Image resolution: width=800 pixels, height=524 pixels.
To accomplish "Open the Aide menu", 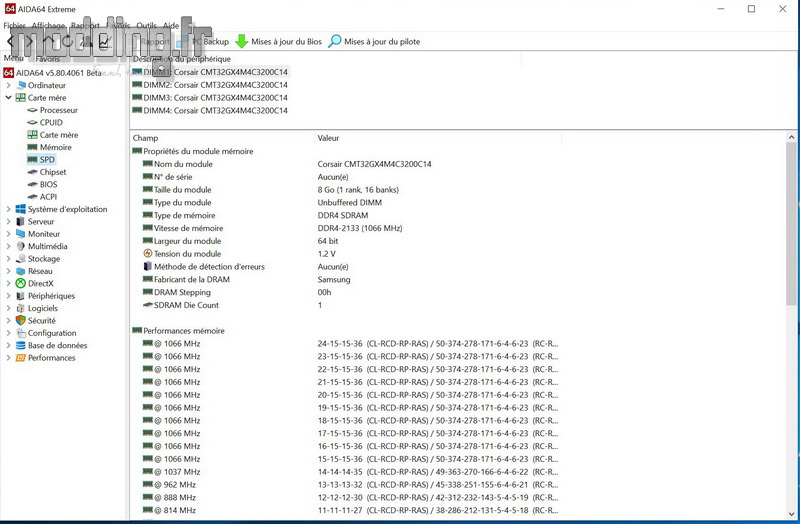I will tap(171, 26).
